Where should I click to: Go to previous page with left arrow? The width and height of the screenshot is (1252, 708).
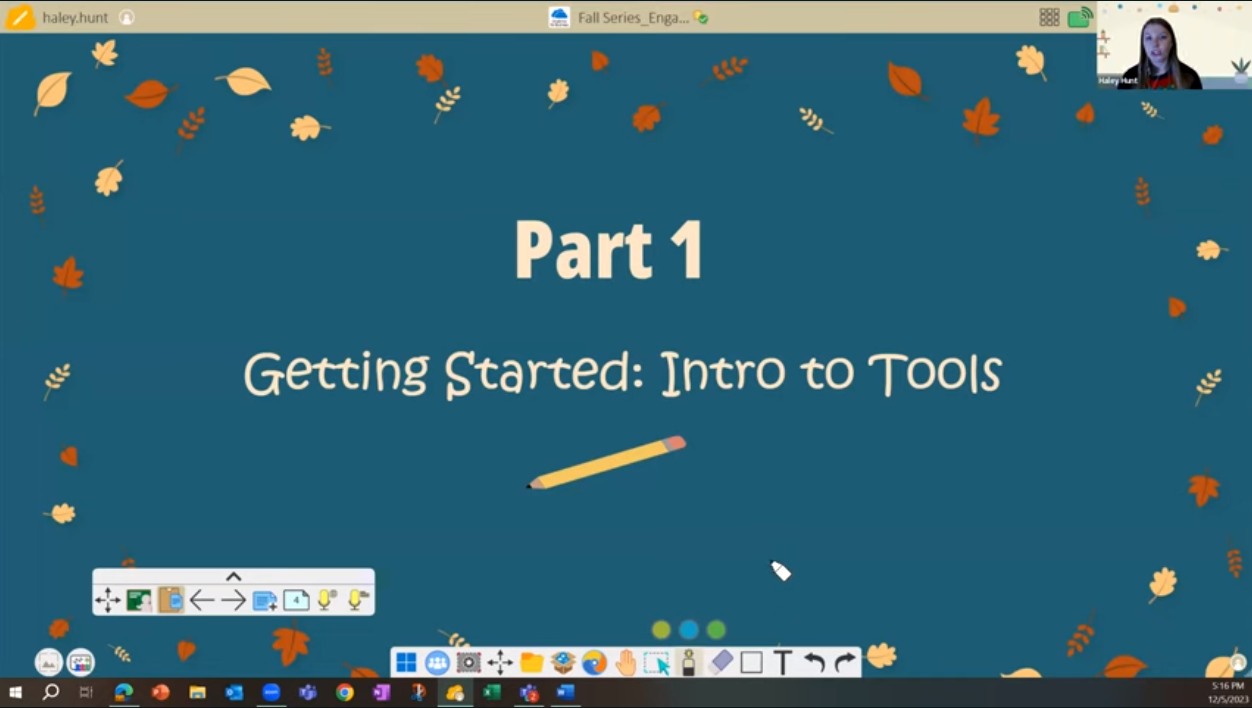click(x=202, y=600)
